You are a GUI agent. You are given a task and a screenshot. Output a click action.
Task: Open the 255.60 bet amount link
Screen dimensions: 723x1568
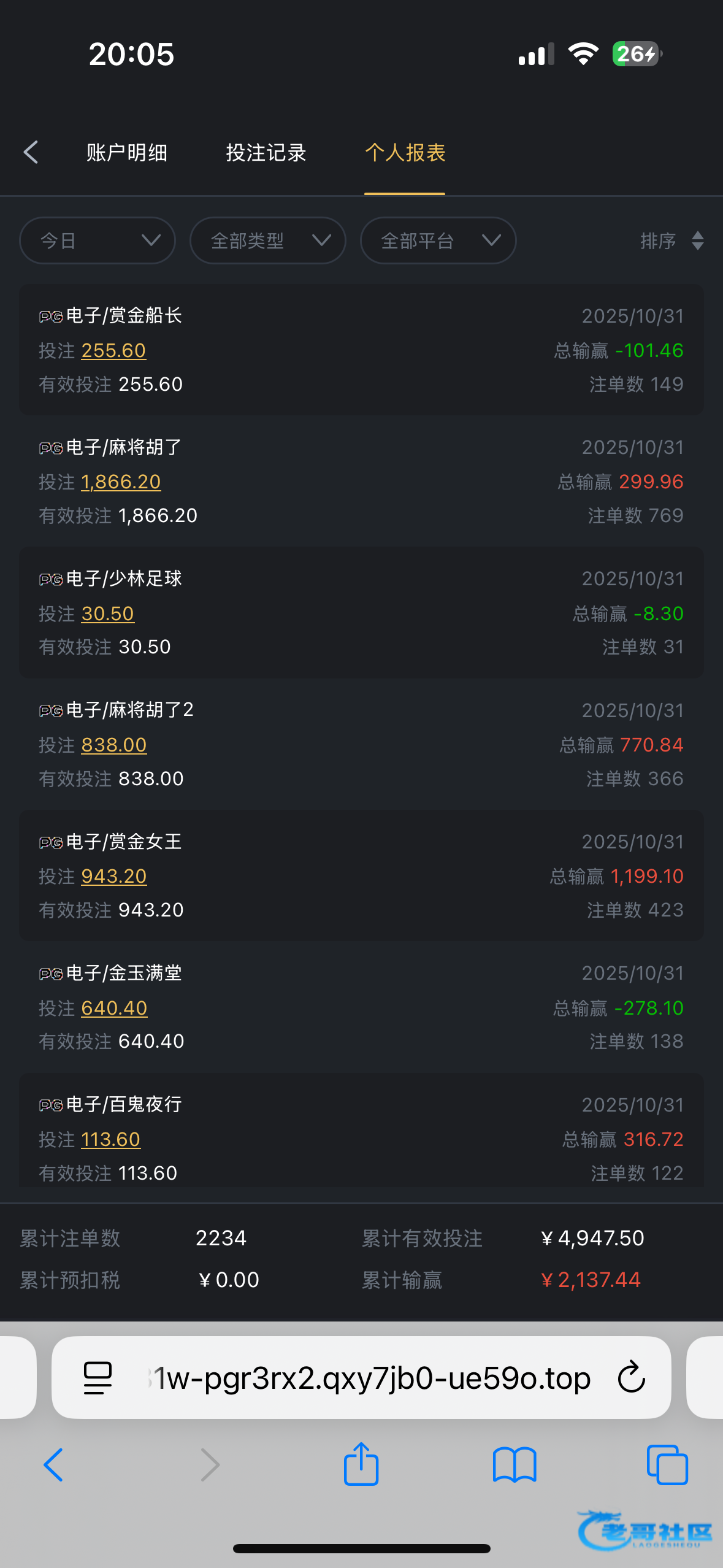(113, 350)
